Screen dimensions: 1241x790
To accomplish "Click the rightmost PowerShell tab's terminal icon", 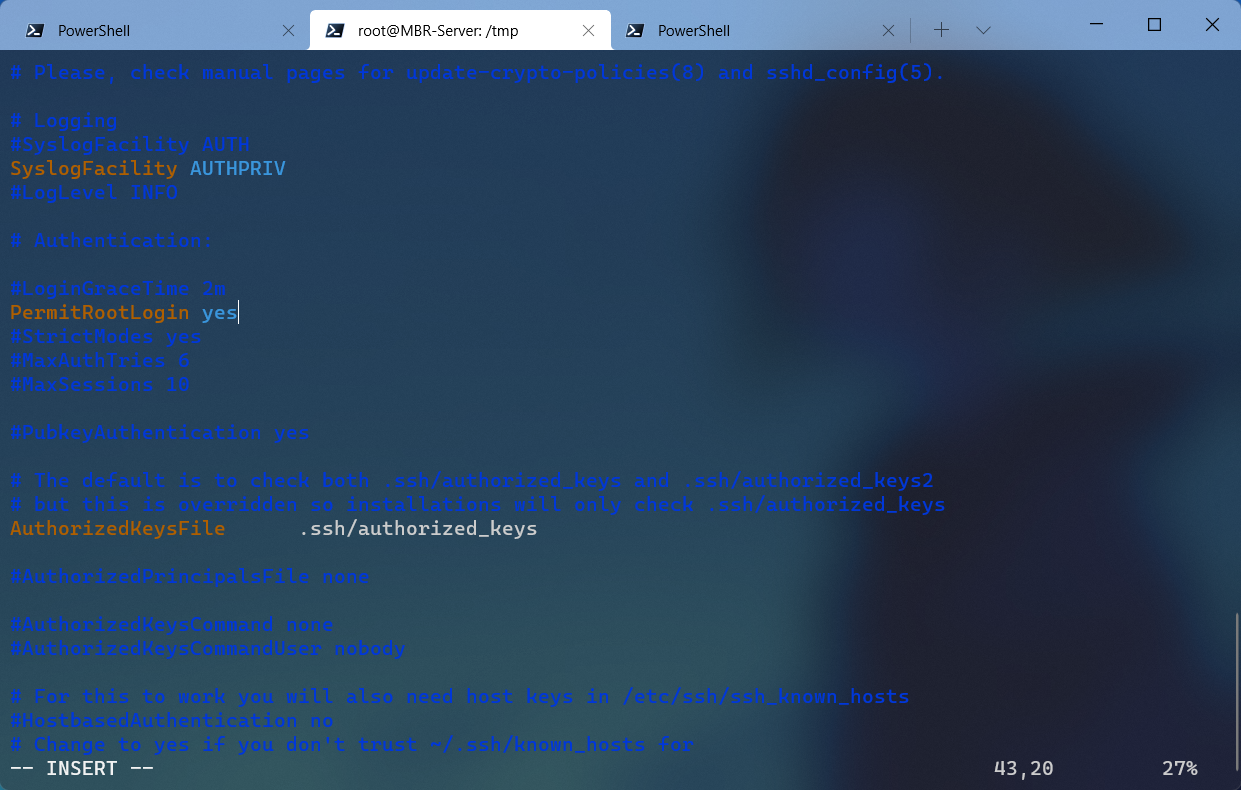I will [634, 30].
